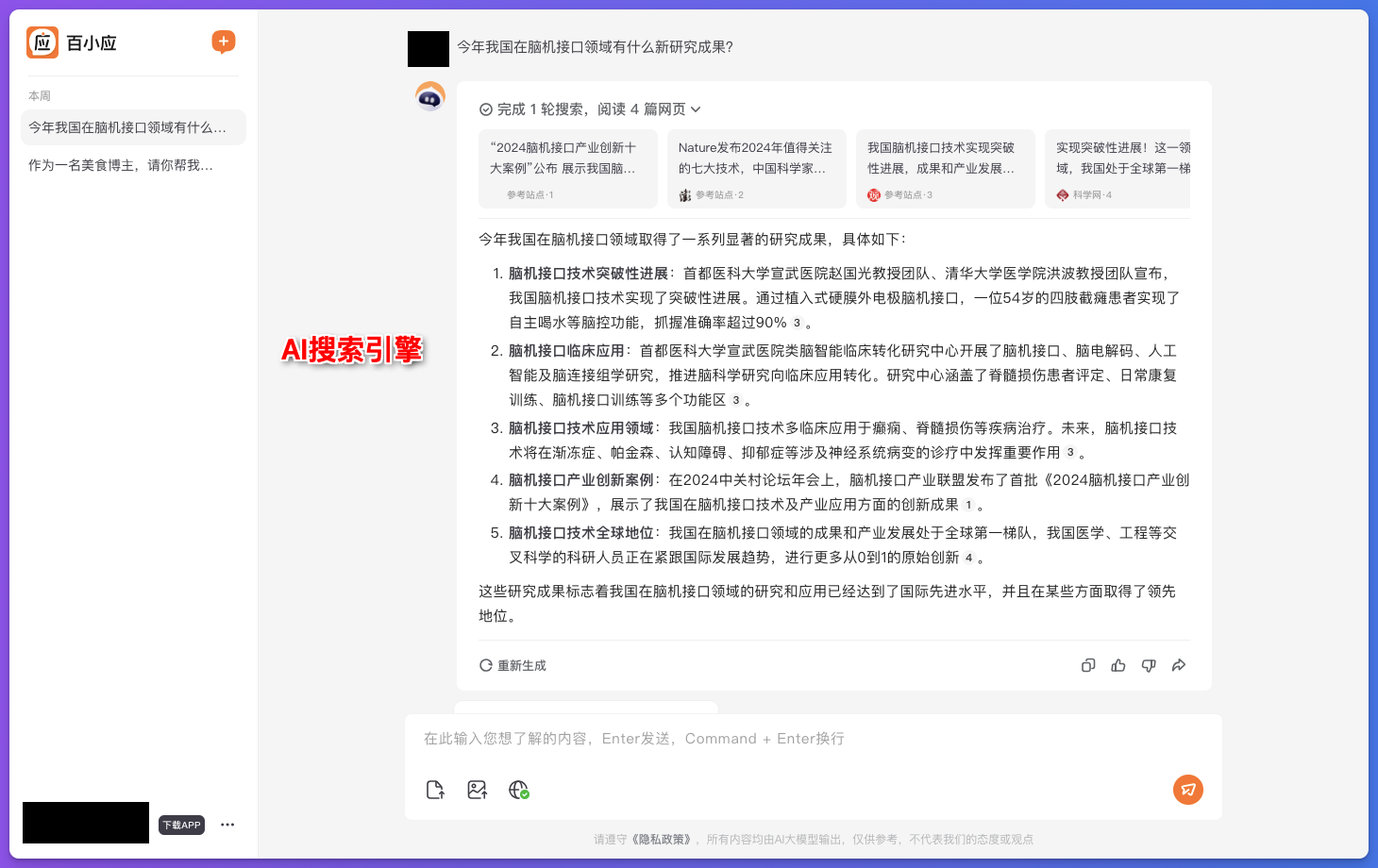
Task: Click the 百小应 logo icon
Action: (42, 42)
